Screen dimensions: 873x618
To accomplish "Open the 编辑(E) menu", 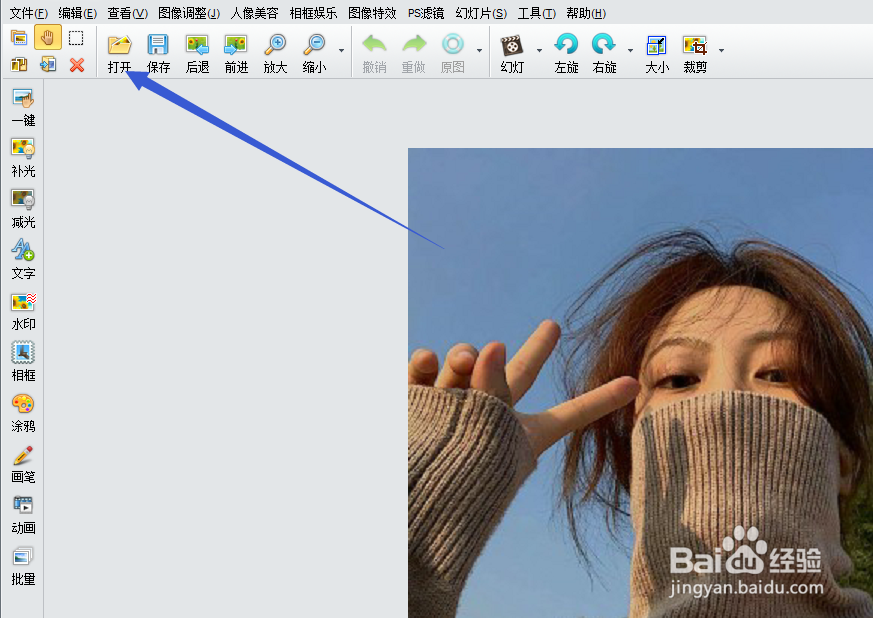I will pos(77,13).
